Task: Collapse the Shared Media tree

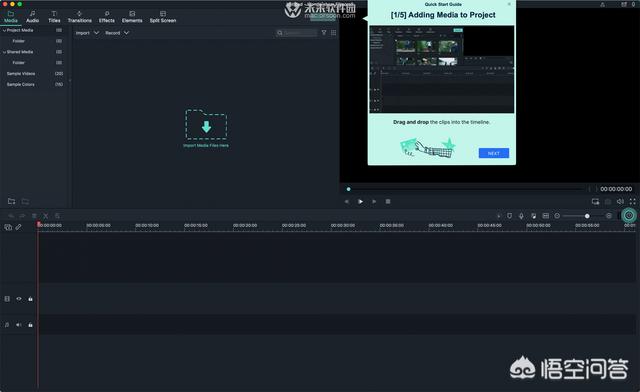Action: coord(4,52)
